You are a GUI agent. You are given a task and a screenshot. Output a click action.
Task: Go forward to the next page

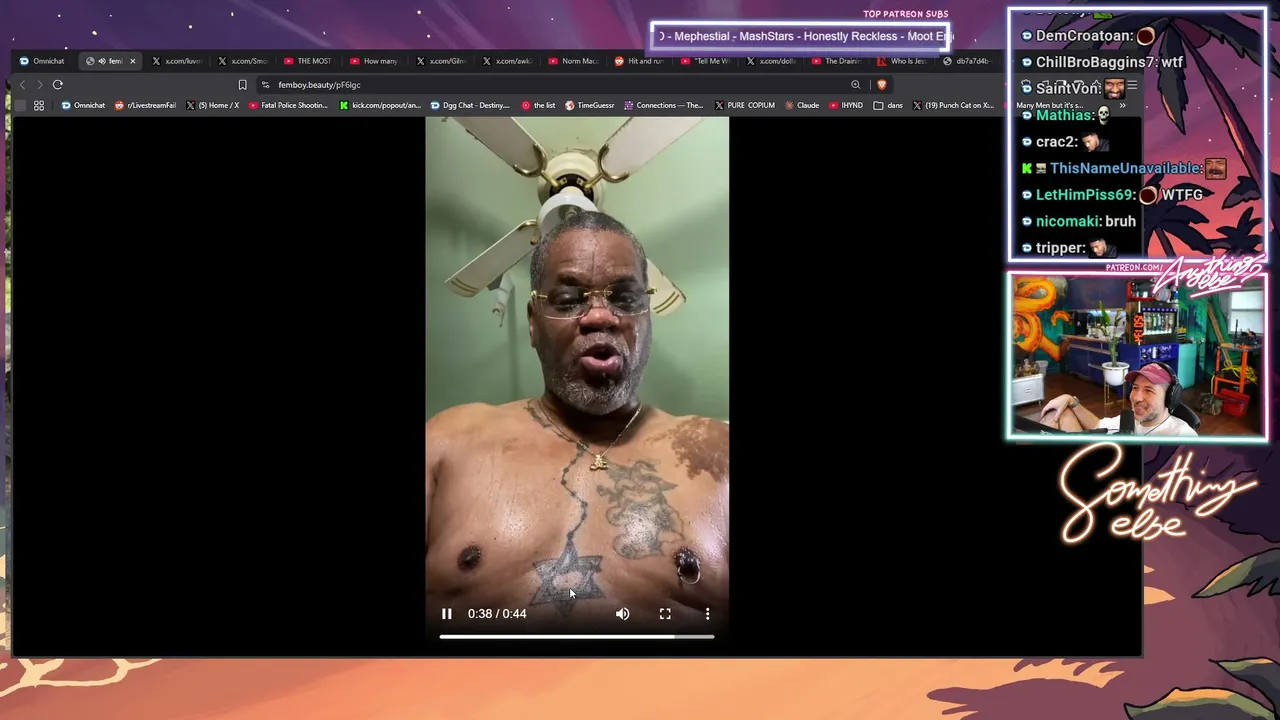pos(39,85)
